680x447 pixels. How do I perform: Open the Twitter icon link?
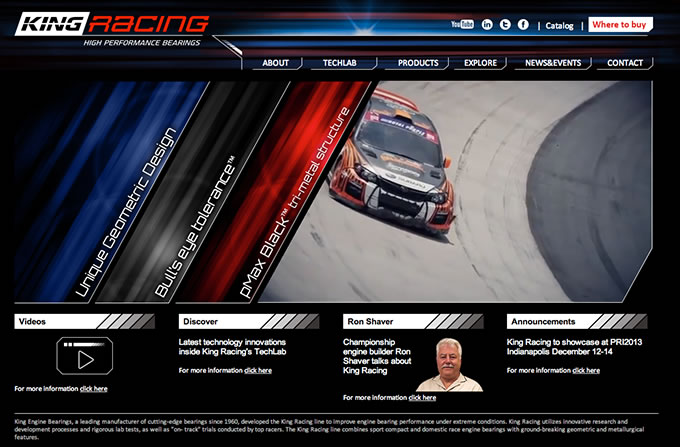tap(505, 24)
